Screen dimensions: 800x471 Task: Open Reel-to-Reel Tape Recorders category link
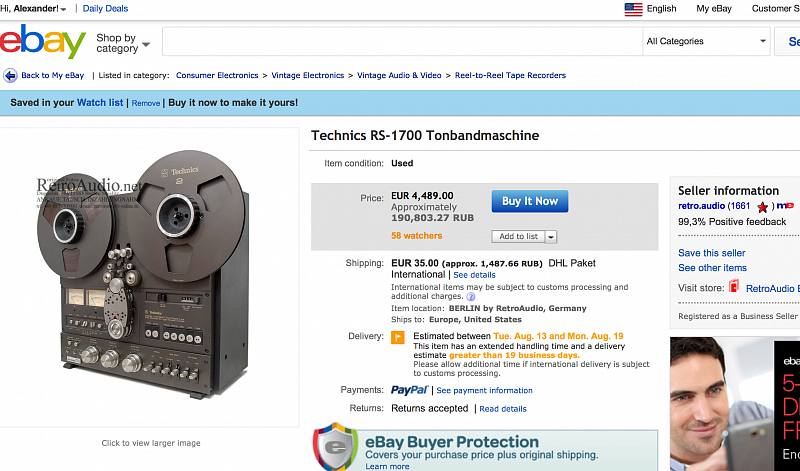pos(510,76)
